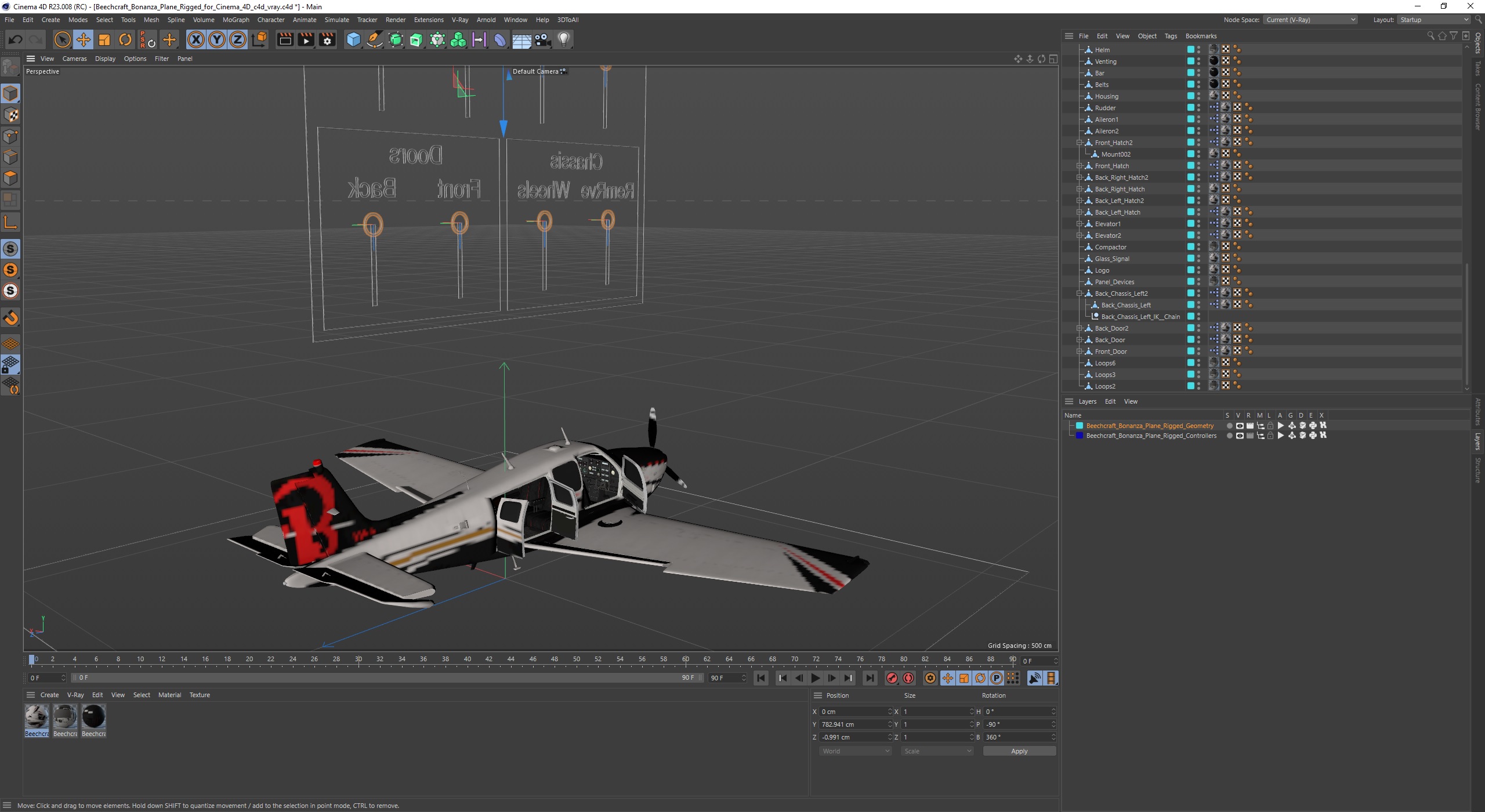Toggle Parameter keyframe recording P button
The height and width of the screenshot is (812, 1485).
[x=996, y=678]
